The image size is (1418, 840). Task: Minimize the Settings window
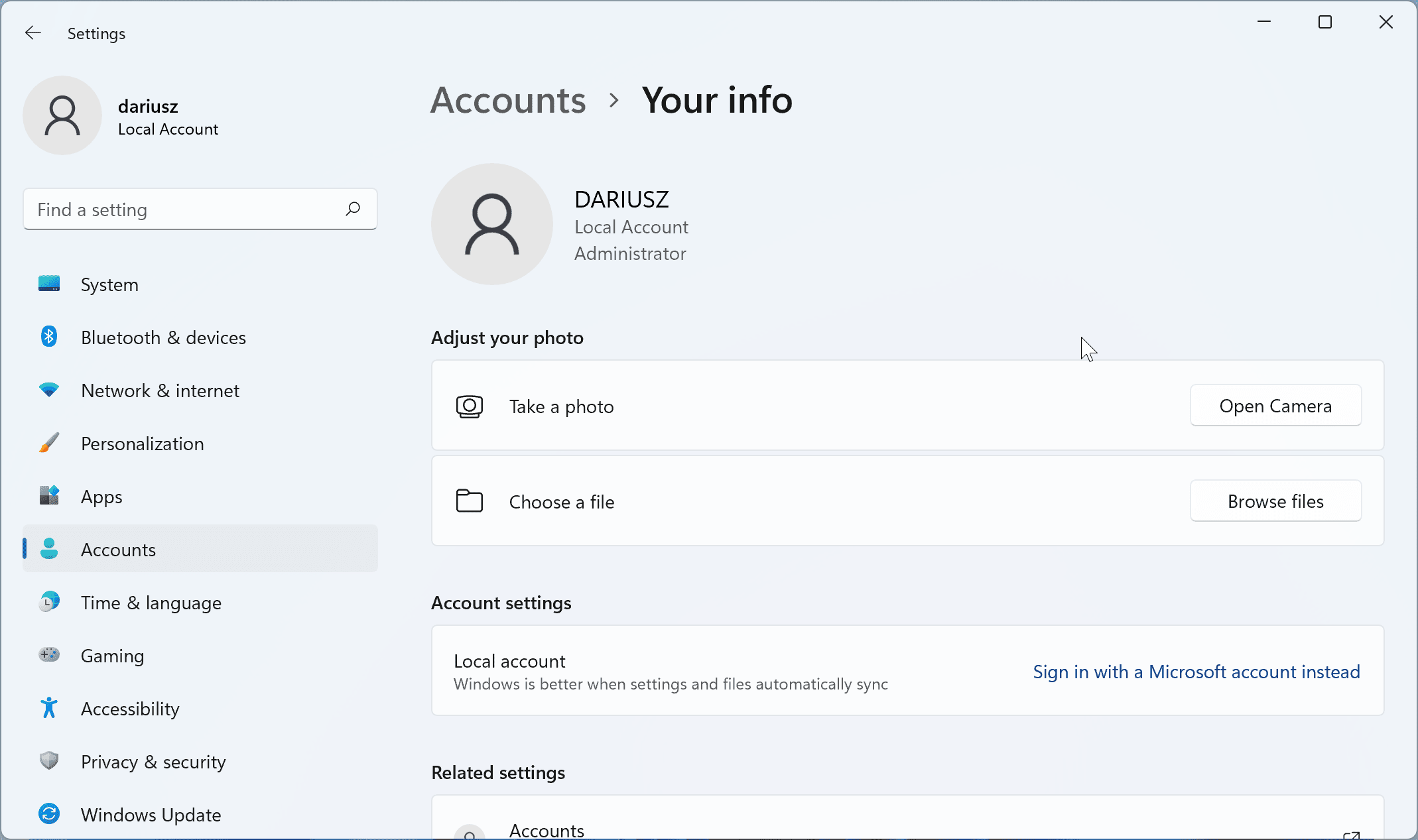click(1264, 22)
